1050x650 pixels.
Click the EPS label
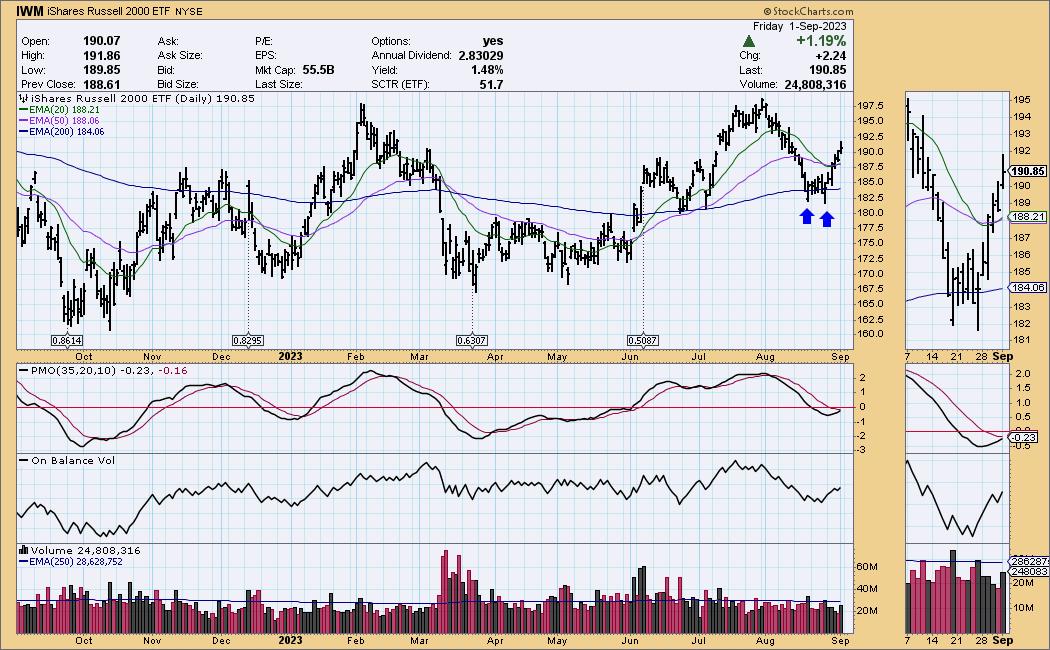click(x=266, y=56)
